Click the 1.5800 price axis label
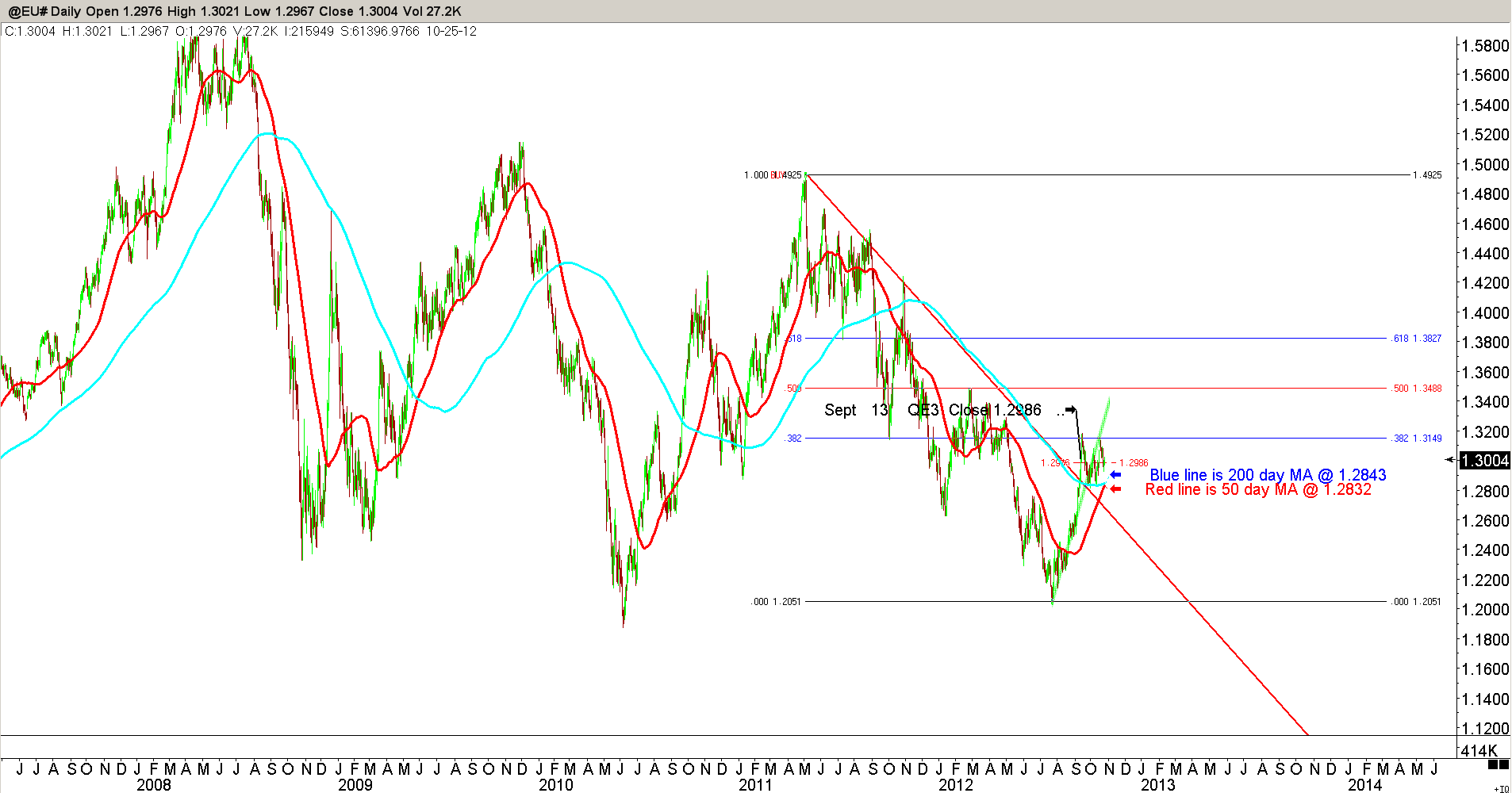The width and height of the screenshot is (1512, 793). coord(1485,46)
